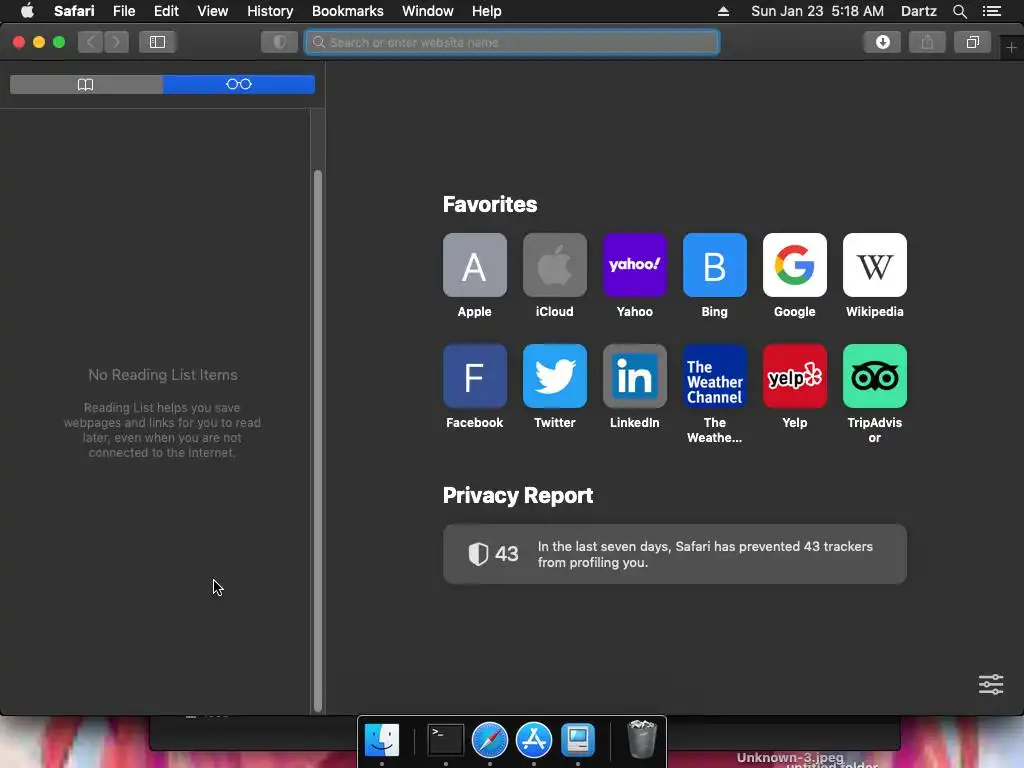Show downloads with the download arrow button
The height and width of the screenshot is (768, 1024).
coord(882,42)
